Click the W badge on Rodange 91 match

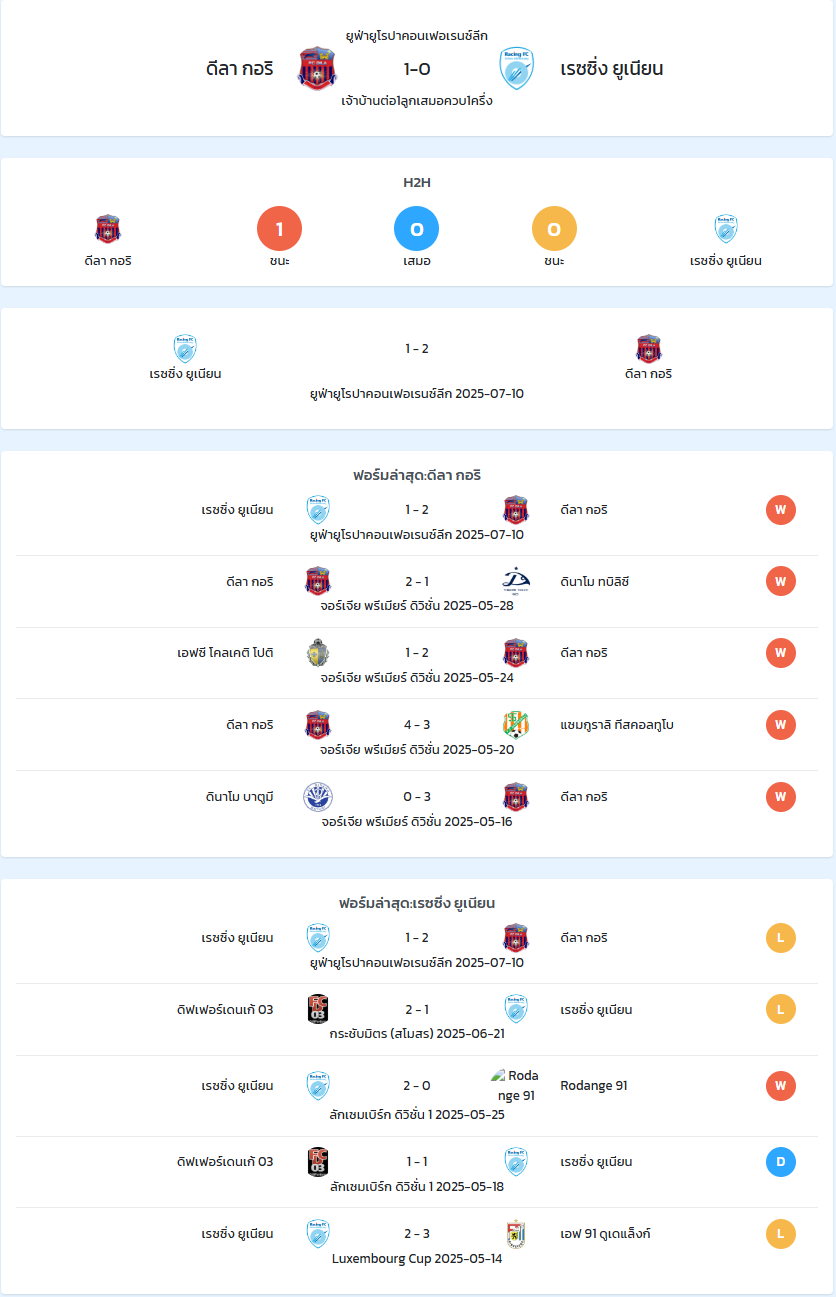(781, 1086)
